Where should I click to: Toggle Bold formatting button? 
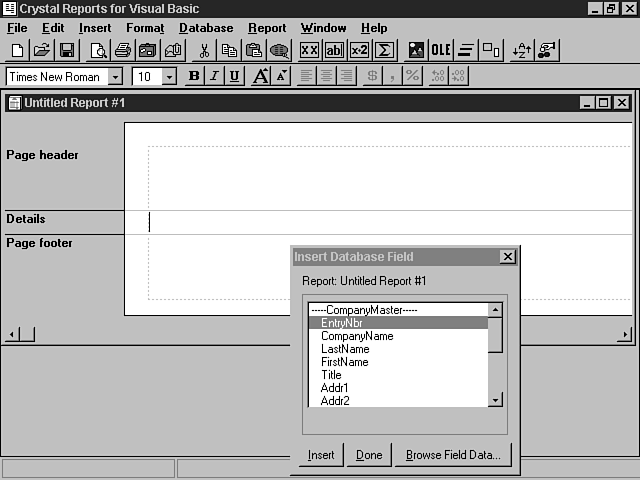pos(194,76)
